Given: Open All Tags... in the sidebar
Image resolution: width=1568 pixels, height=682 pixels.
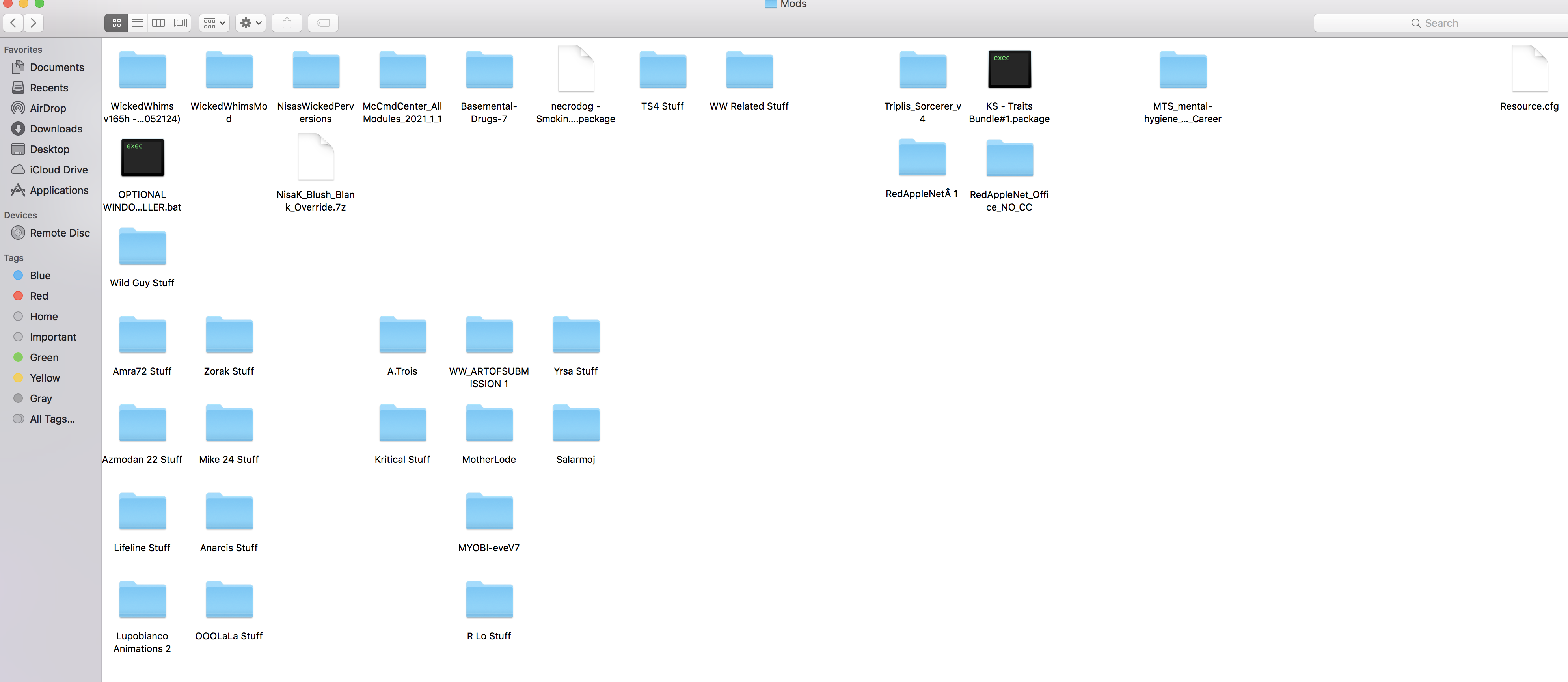Looking at the screenshot, I should pos(52,419).
